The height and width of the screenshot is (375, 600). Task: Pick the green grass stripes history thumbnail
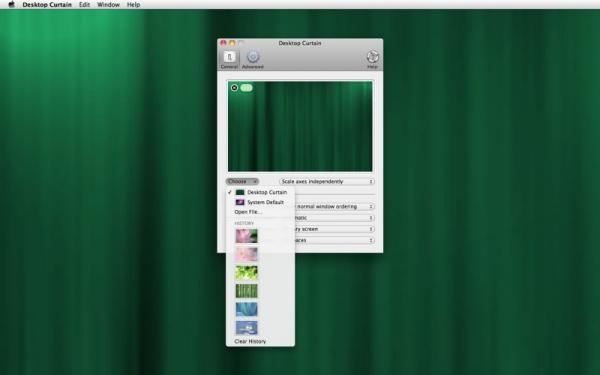[246, 291]
